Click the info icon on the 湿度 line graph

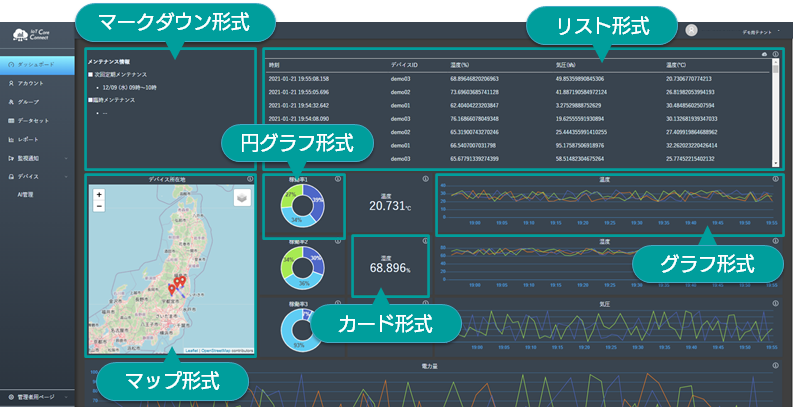point(775,241)
